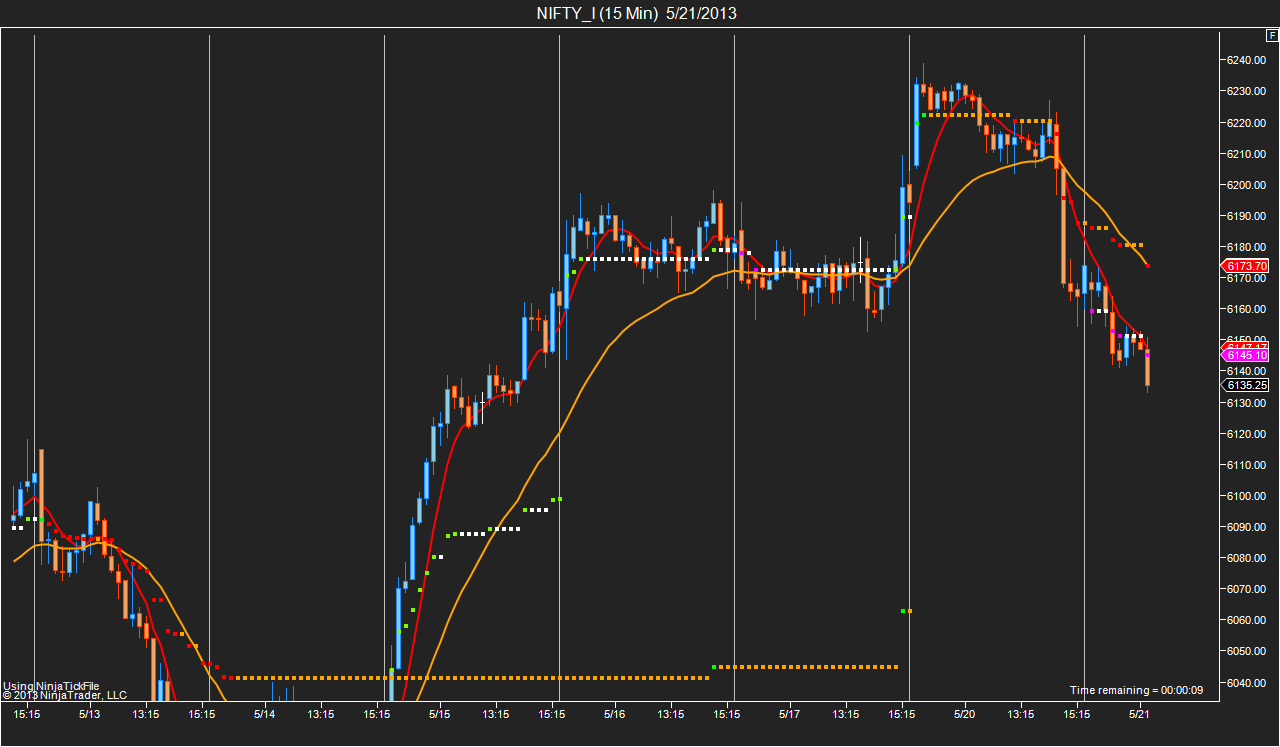This screenshot has width=1280, height=747.
Task: Click the 5/13 date on time axis
Action: point(89,715)
